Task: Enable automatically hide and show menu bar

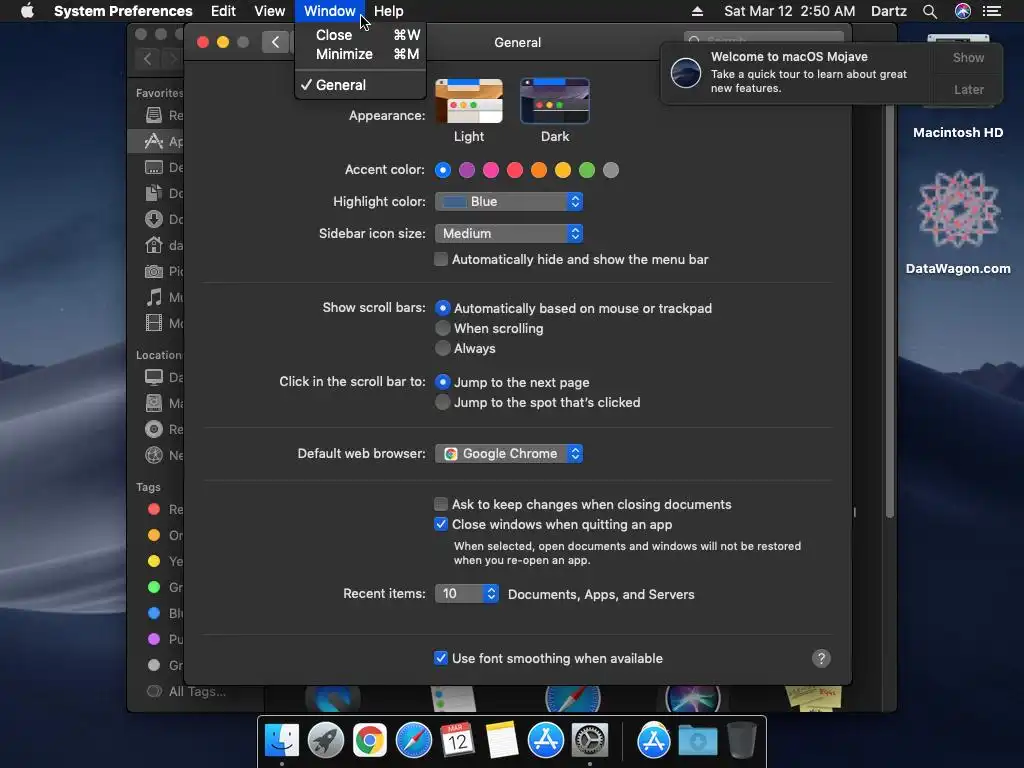Action: (x=441, y=259)
